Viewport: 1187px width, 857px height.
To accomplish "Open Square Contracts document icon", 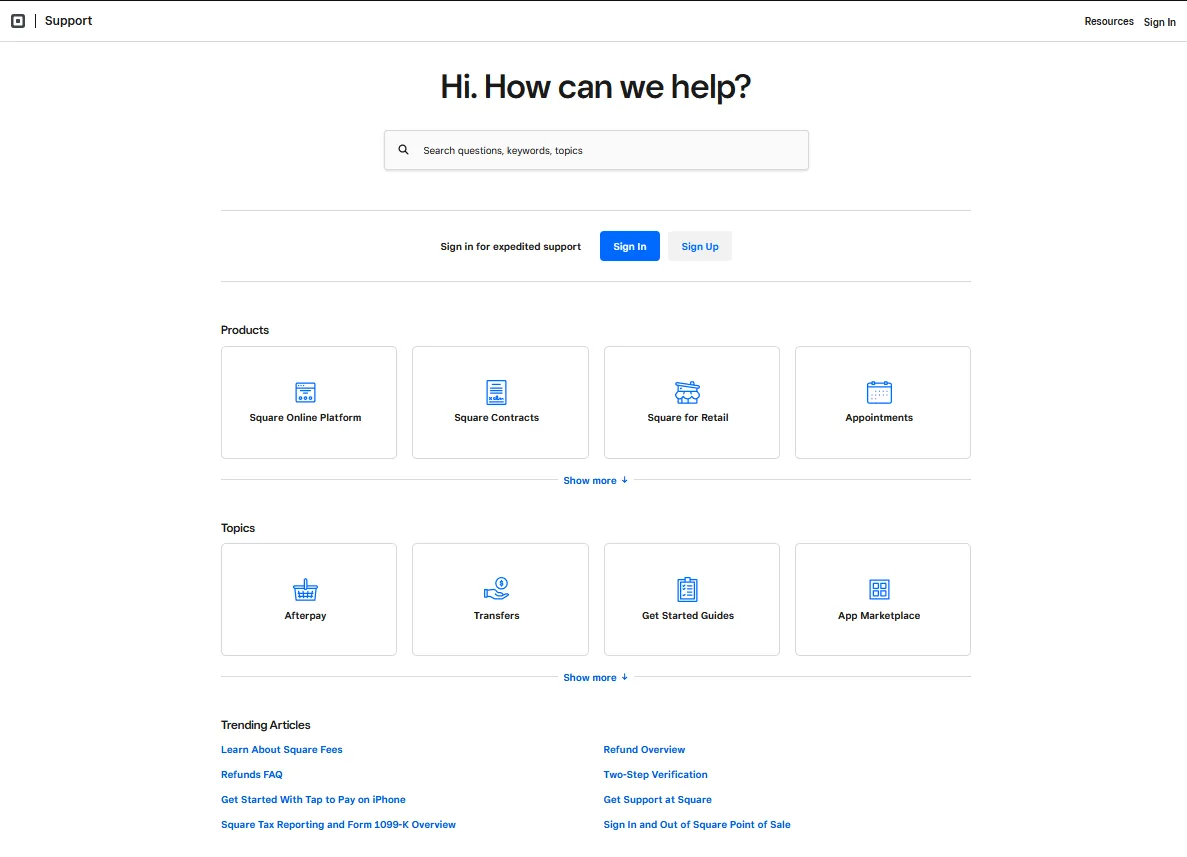I will pyautogui.click(x=497, y=392).
